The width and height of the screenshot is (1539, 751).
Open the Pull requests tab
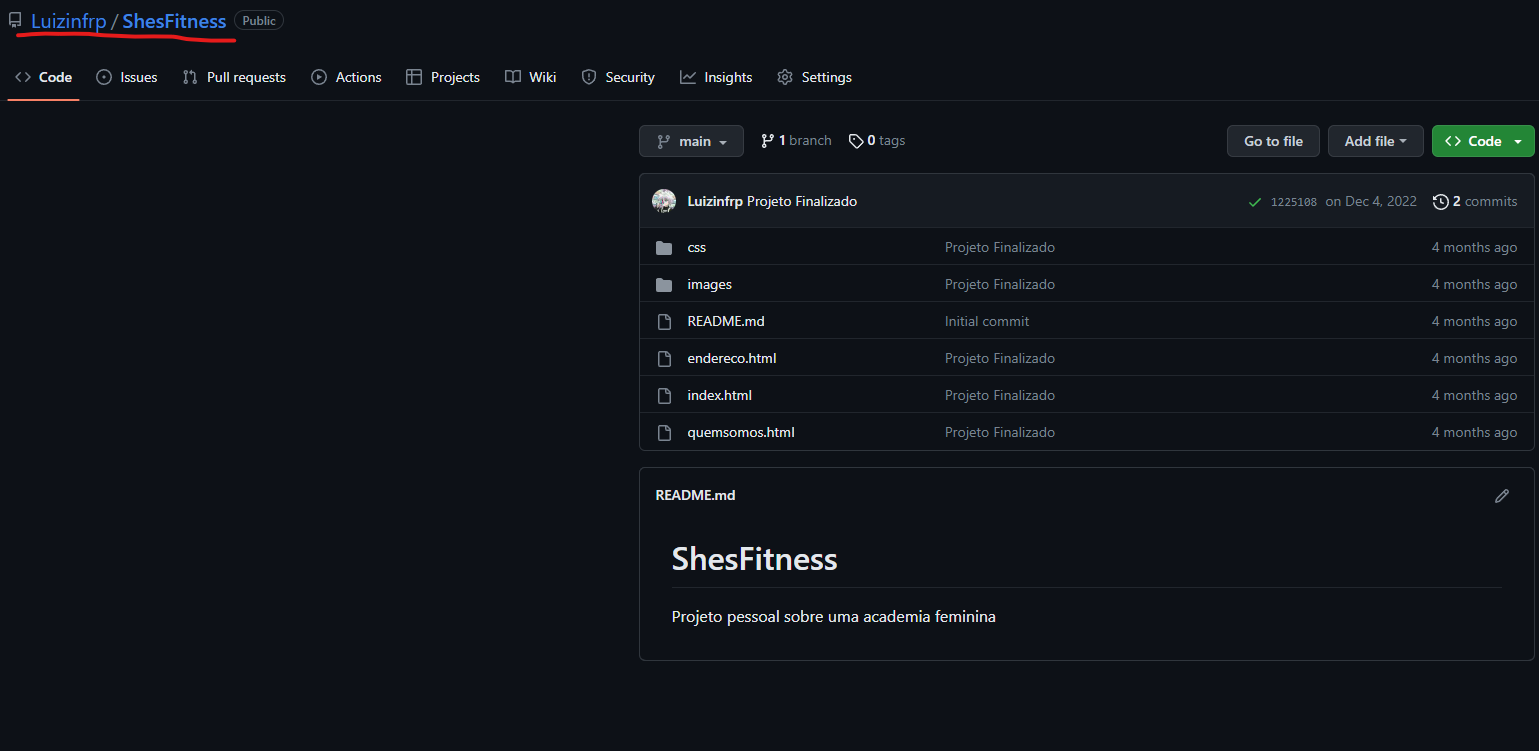[234, 77]
